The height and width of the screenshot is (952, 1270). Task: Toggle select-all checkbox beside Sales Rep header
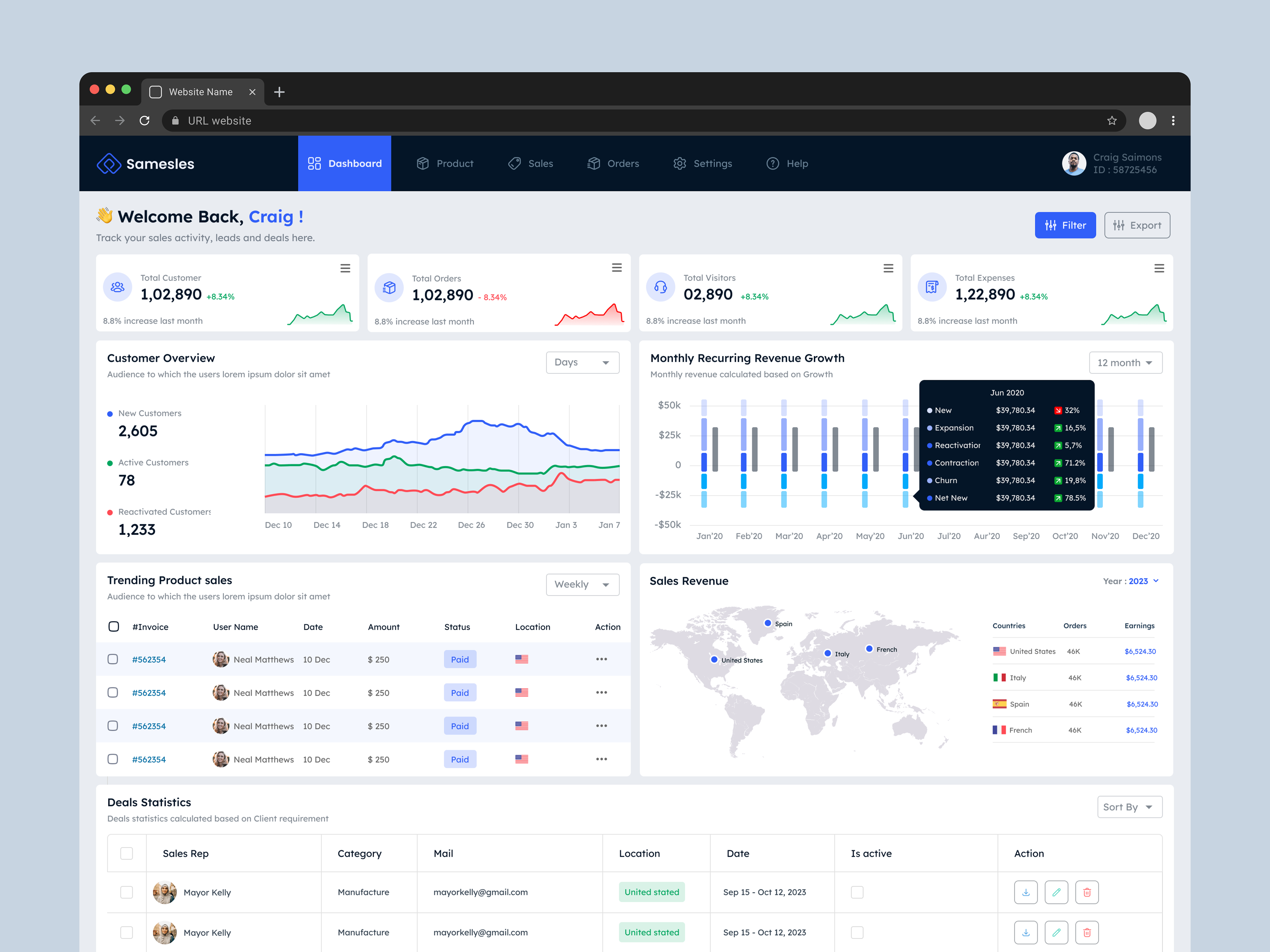point(127,853)
